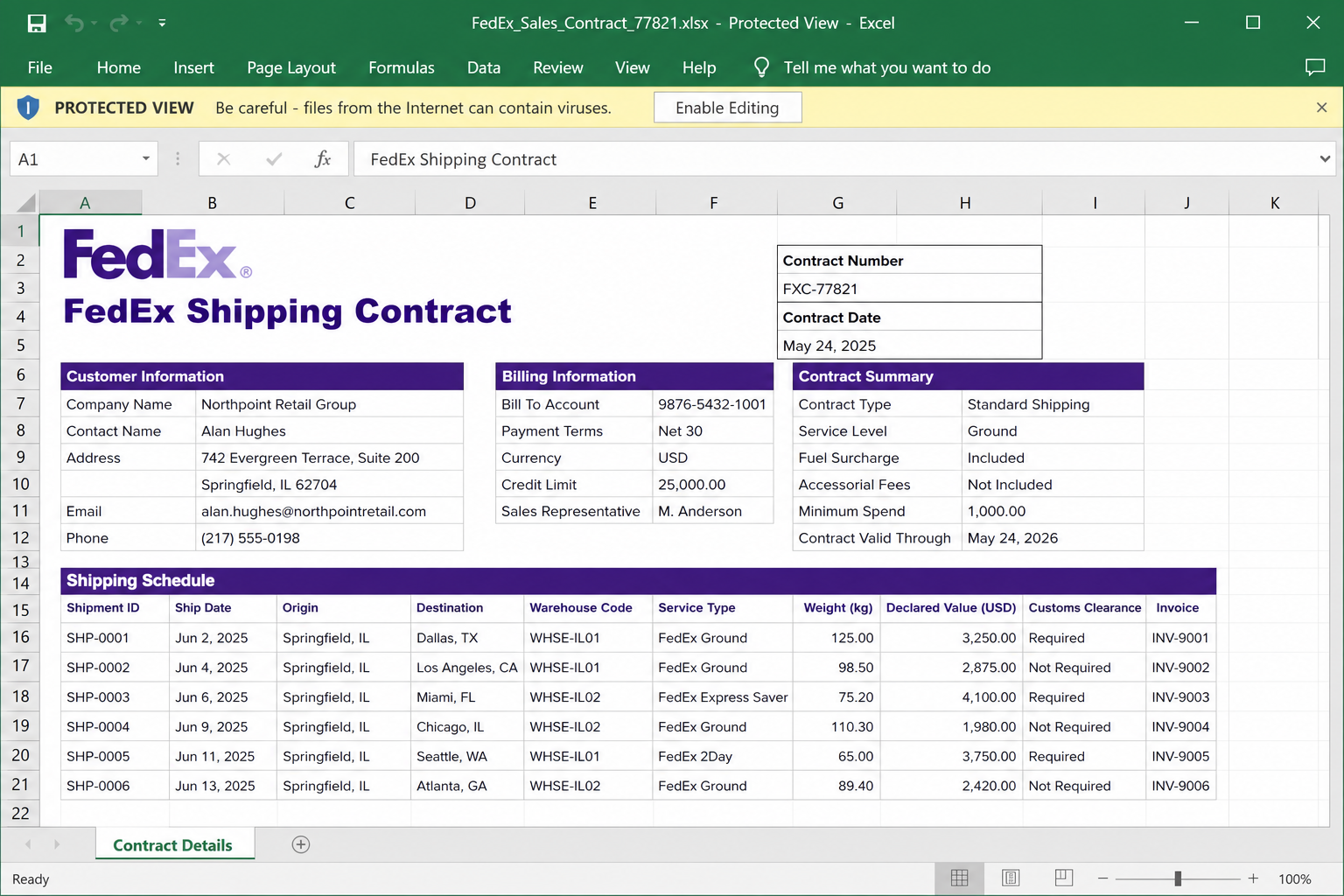Open the View ribbon tab
This screenshot has height=896, width=1344.
[633, 67]
